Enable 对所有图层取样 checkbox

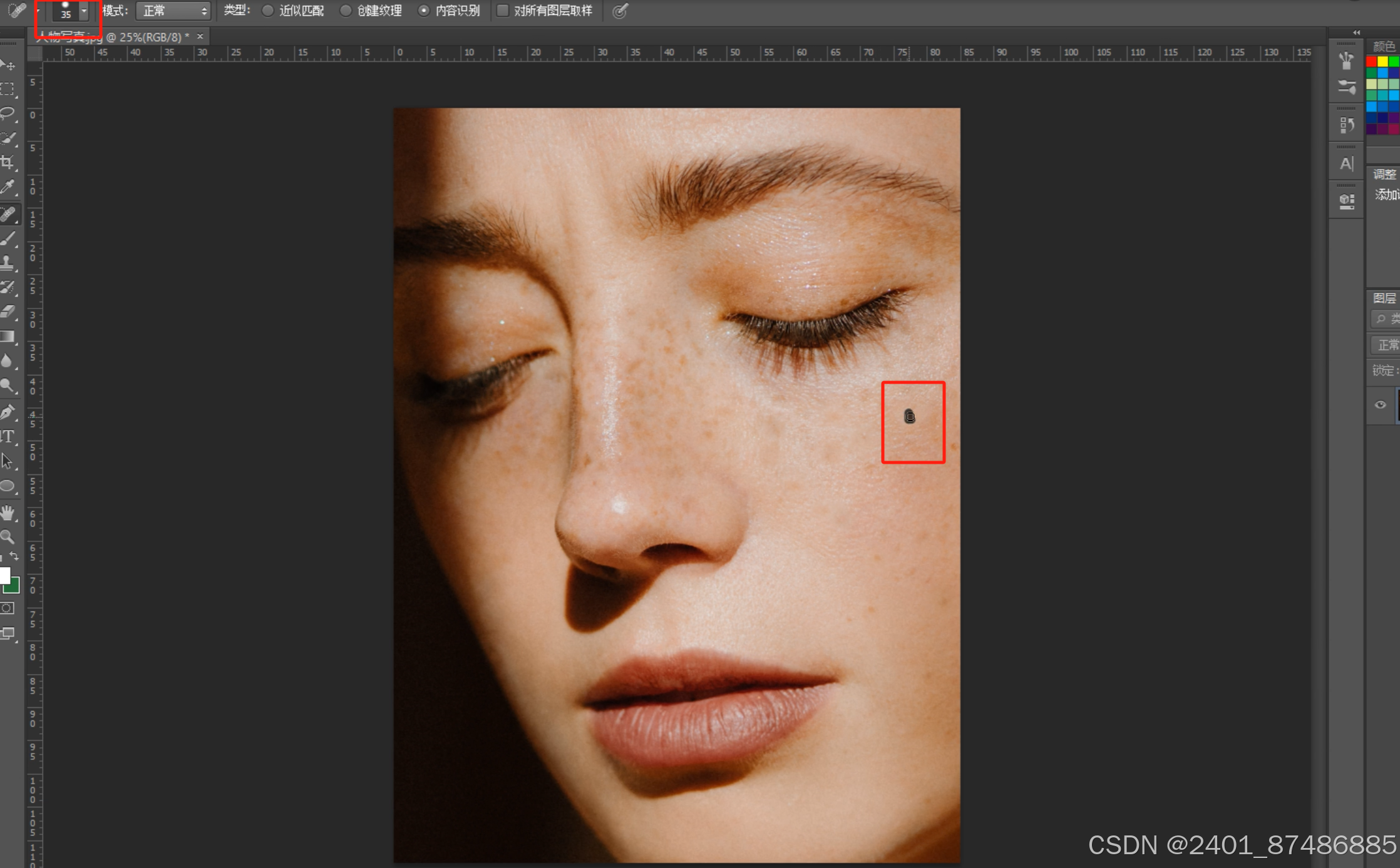pyautogui.click(x=503, y=11)
